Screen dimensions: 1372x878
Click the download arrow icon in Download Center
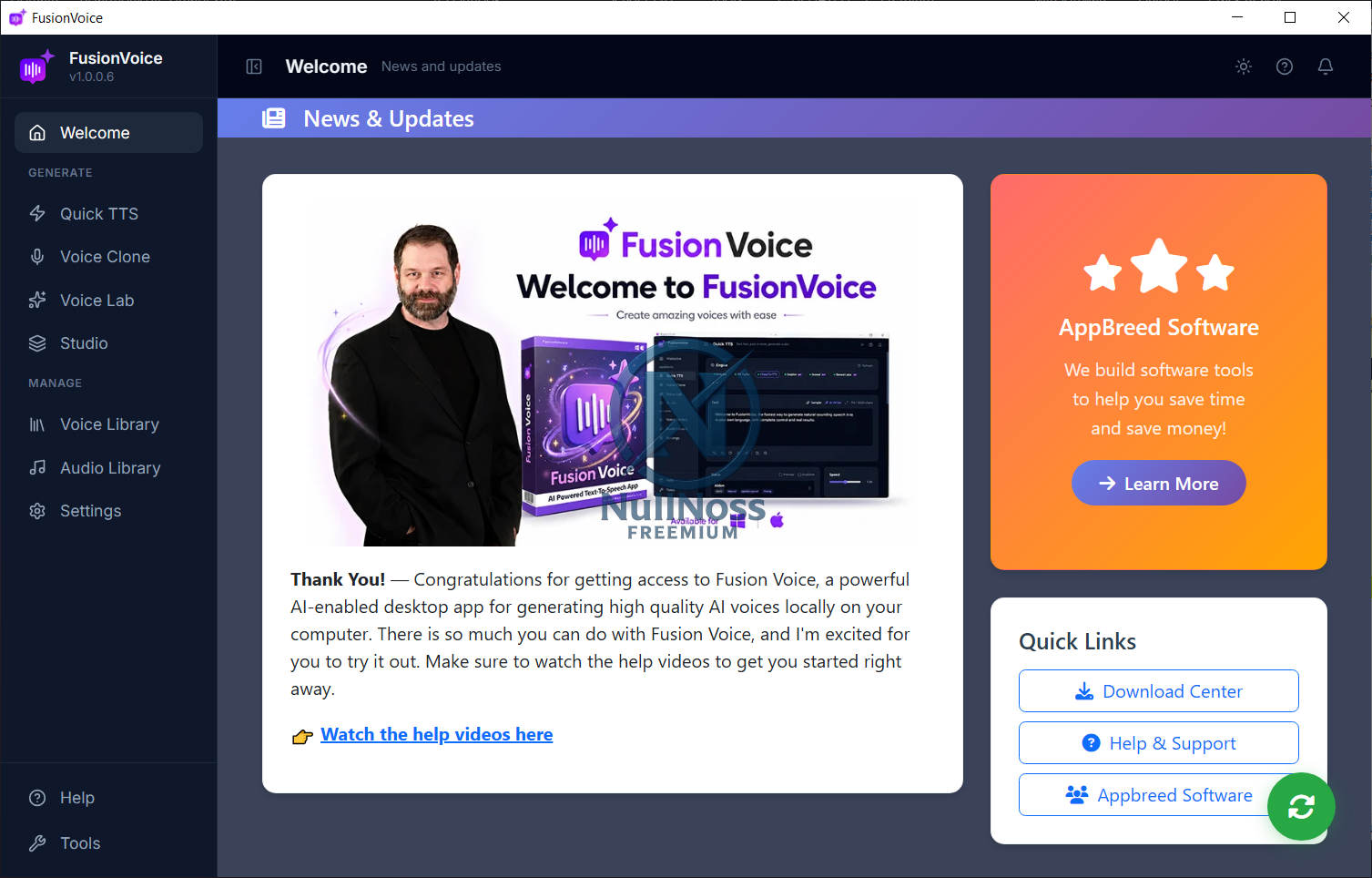[x=1084, y=691]
